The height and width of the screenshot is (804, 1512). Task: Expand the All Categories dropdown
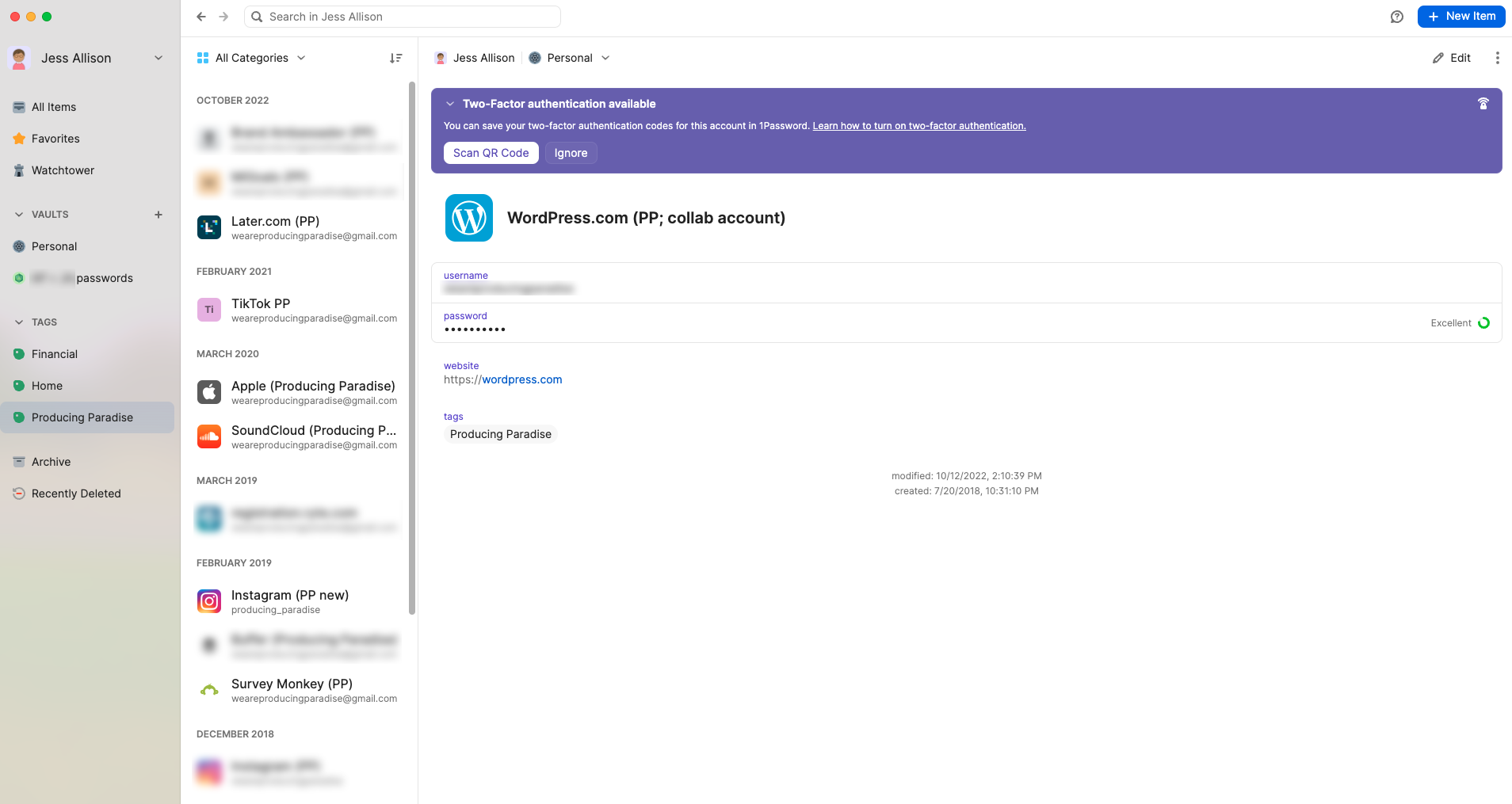pos(250,58)
